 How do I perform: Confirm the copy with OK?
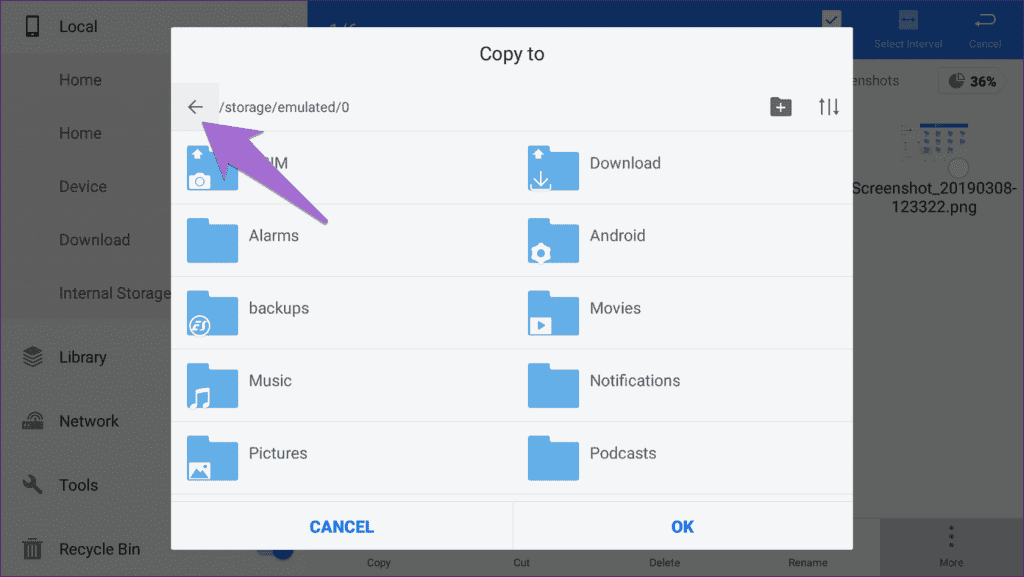coord(682,526)
